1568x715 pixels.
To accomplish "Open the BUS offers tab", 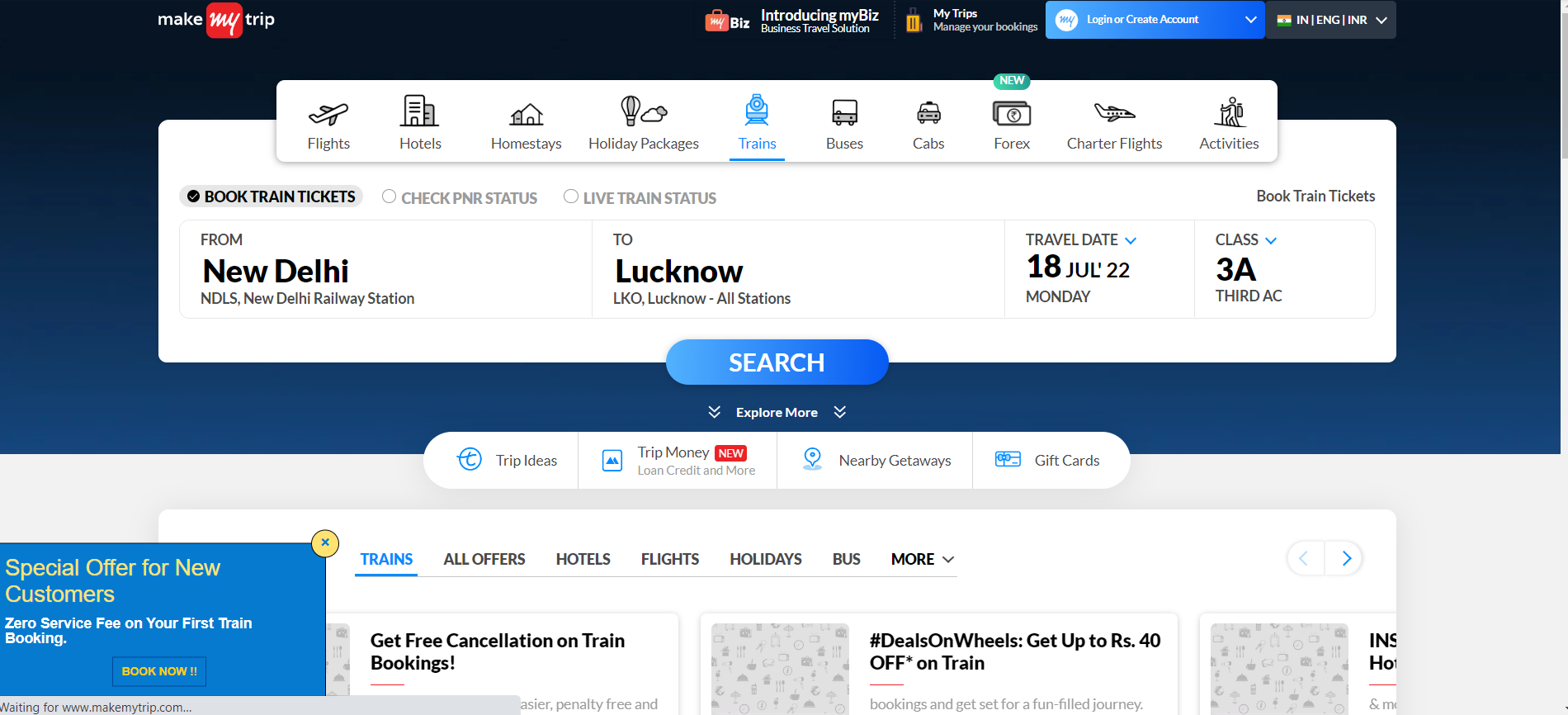I will click(x=846, y=559).
